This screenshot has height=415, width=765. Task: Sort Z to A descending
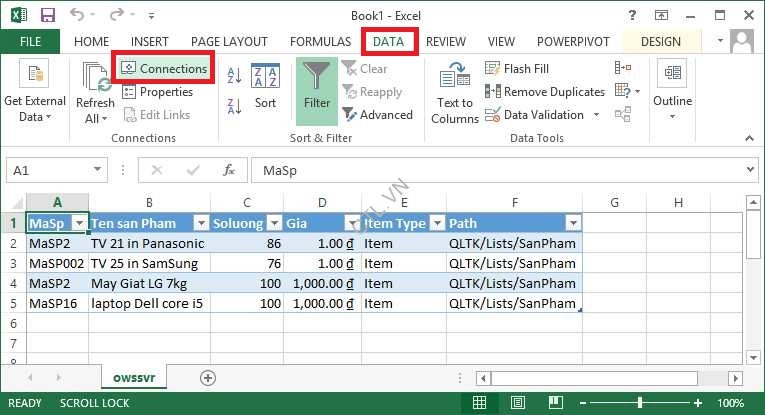coord(234,105)
